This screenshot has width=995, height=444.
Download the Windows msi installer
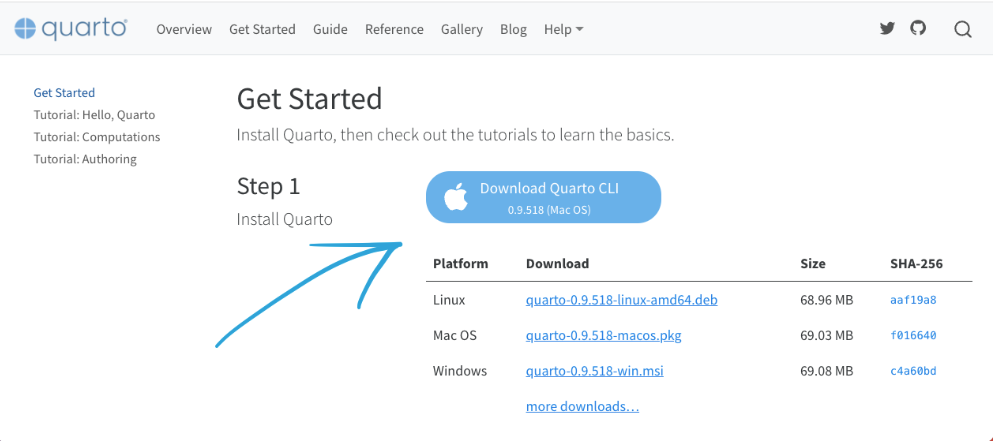point(594,371)
